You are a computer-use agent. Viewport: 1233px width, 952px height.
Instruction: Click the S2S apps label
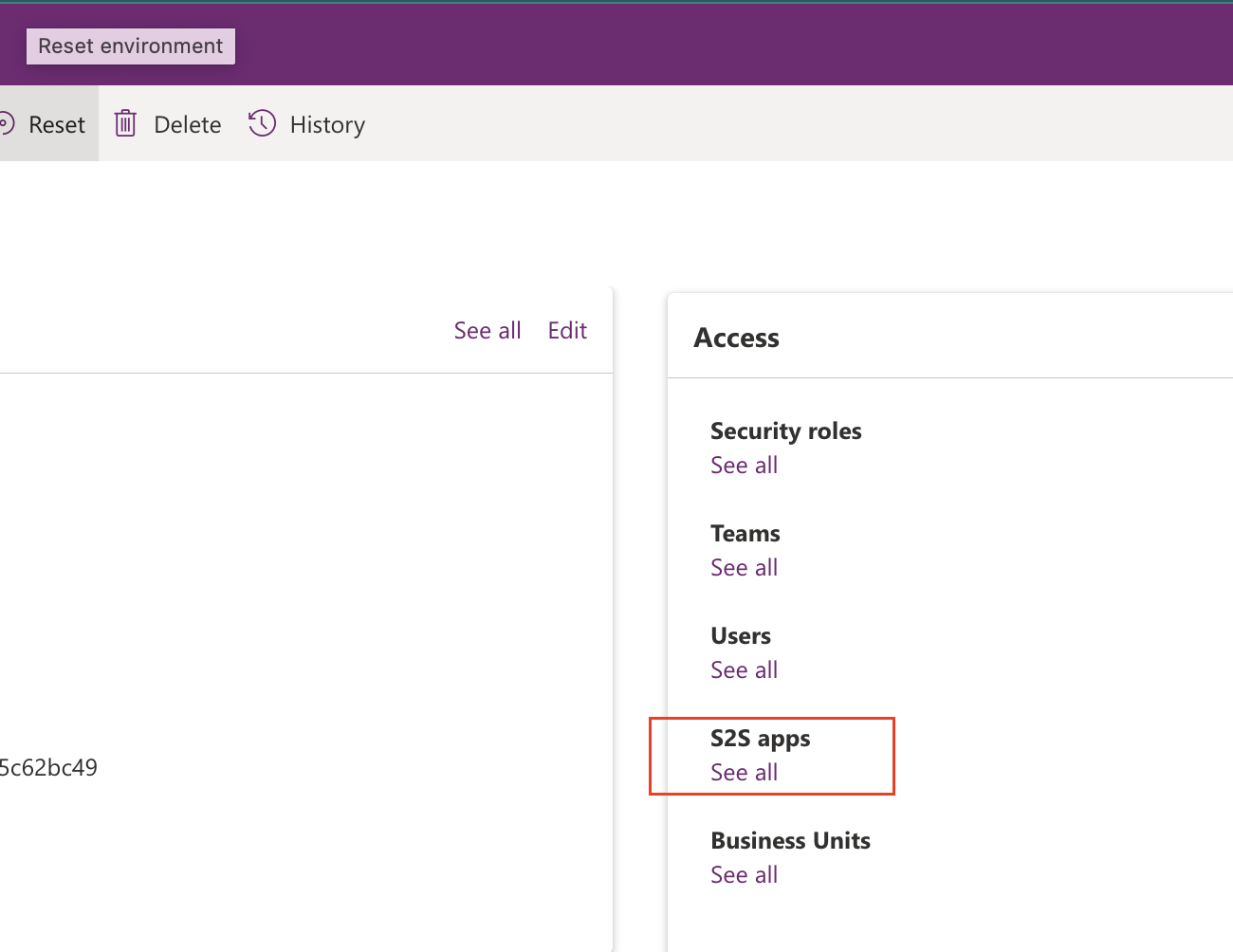coord(761,739)
